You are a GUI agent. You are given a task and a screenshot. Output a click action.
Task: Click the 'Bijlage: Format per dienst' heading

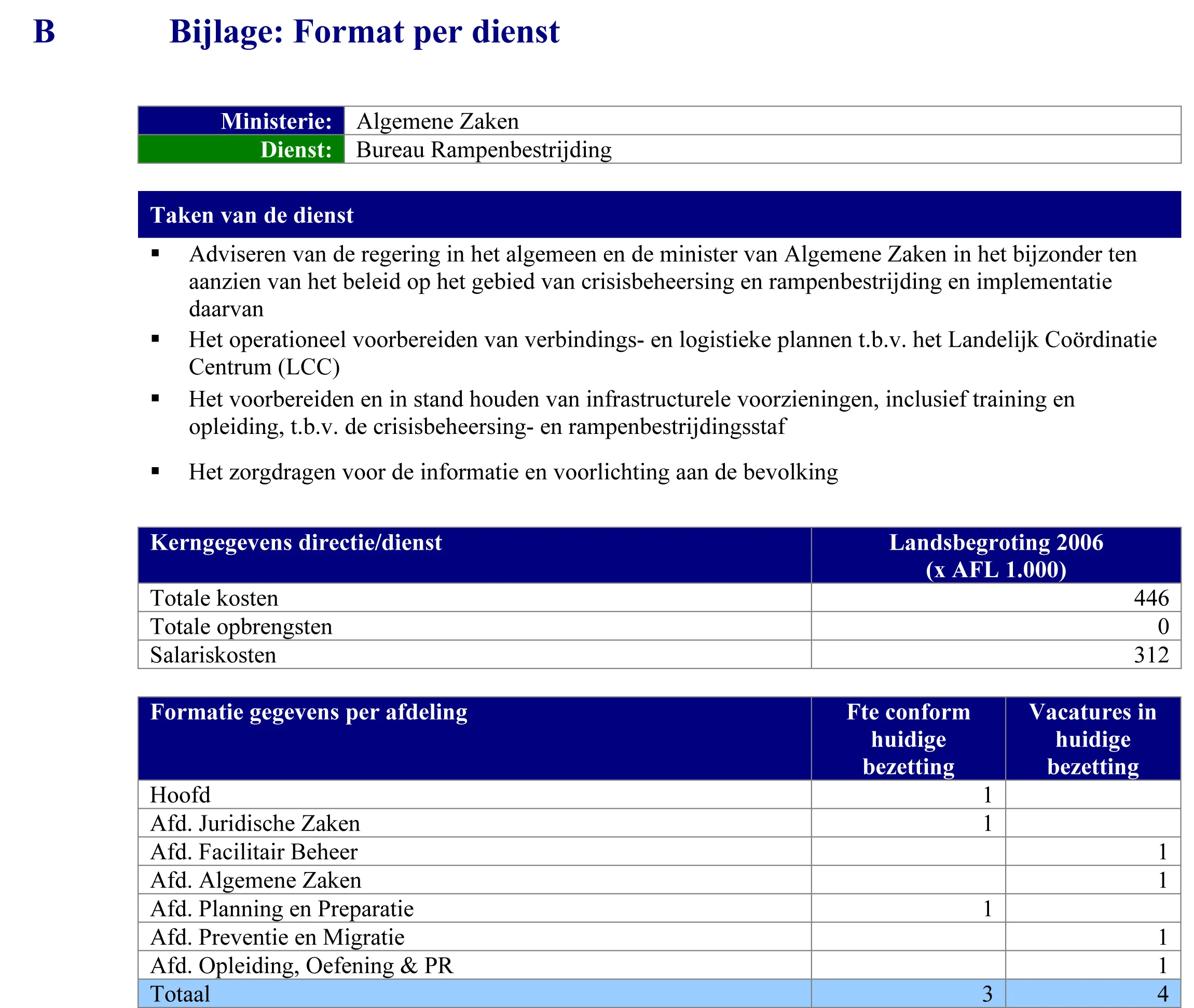[364, 32]
